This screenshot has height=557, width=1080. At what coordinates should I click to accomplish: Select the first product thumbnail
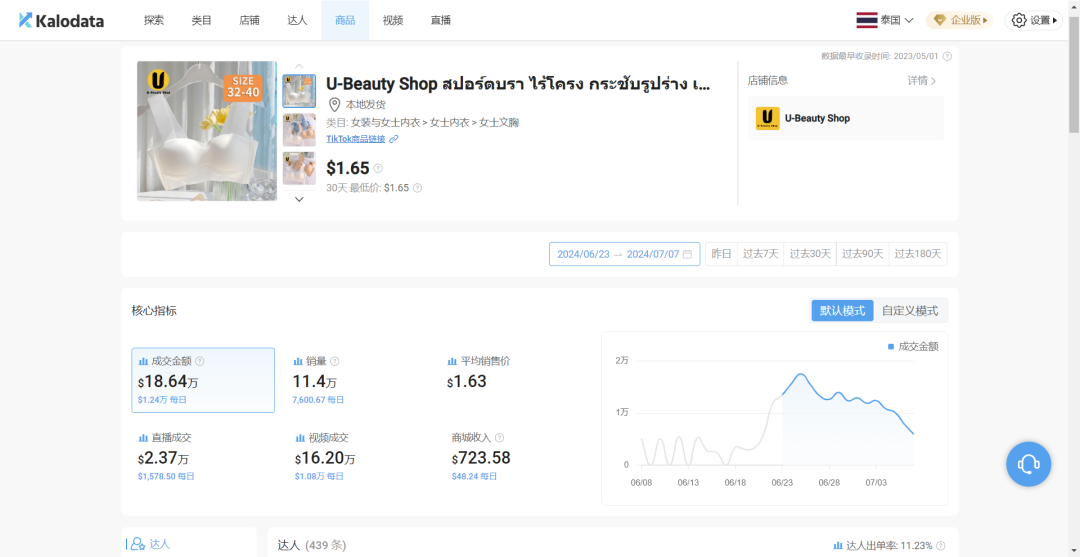[299, 91]
